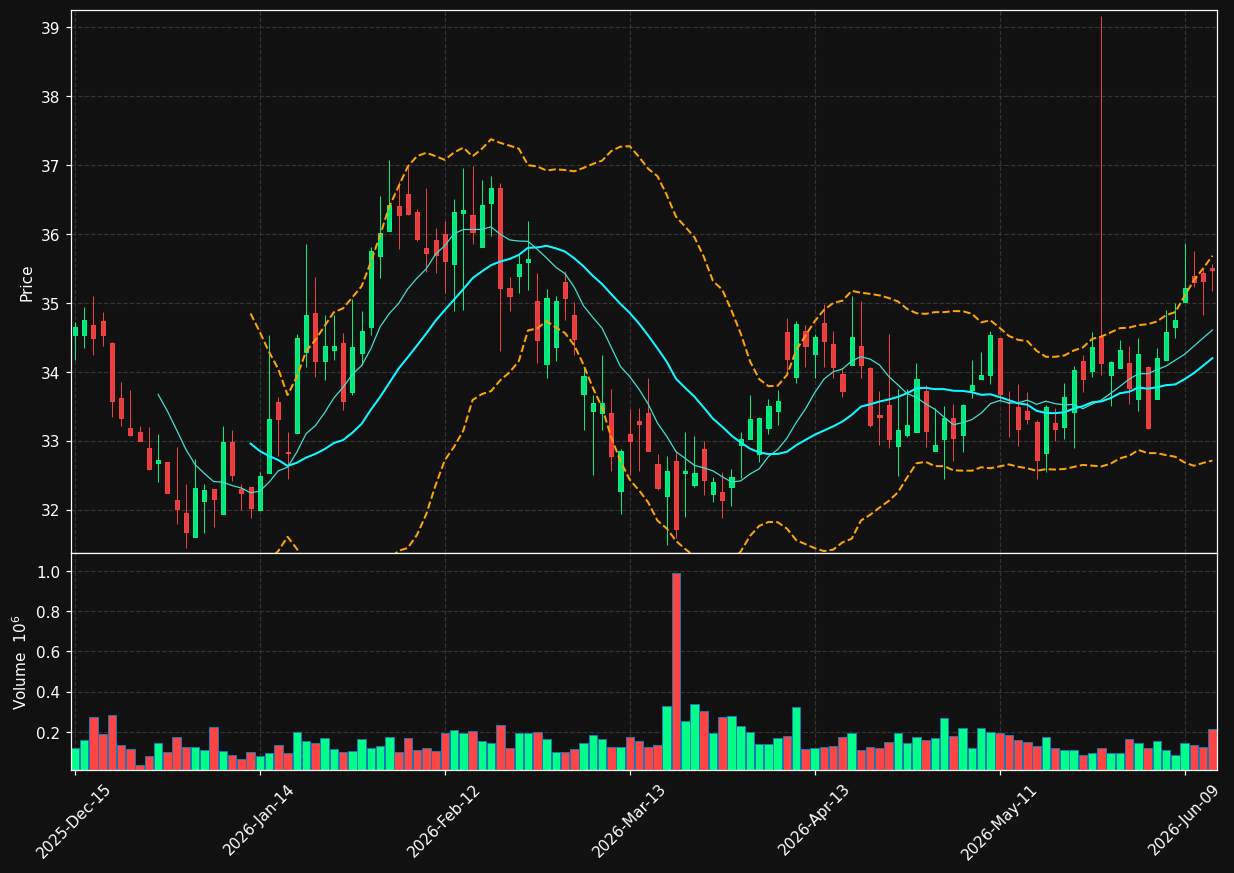
Task: Select the 2026-Jun-09 date label
Action: pos(1184,821)
